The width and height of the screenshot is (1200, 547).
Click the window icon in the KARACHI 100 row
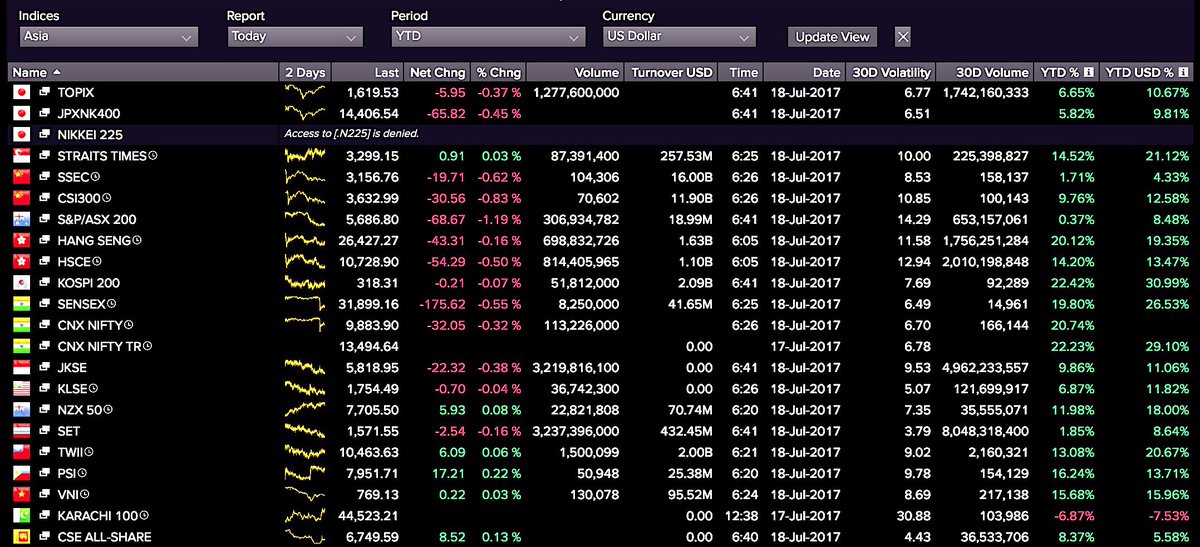pyautogui.click(x=45, y=515)
